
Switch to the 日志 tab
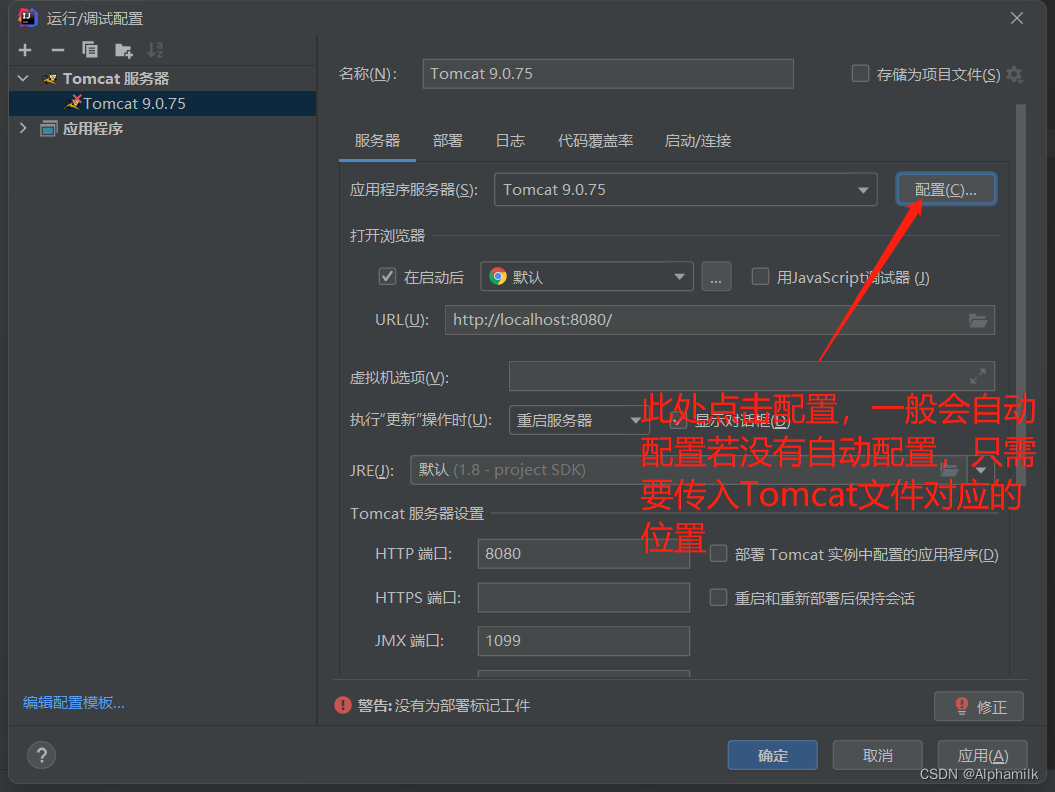point(510,141)
